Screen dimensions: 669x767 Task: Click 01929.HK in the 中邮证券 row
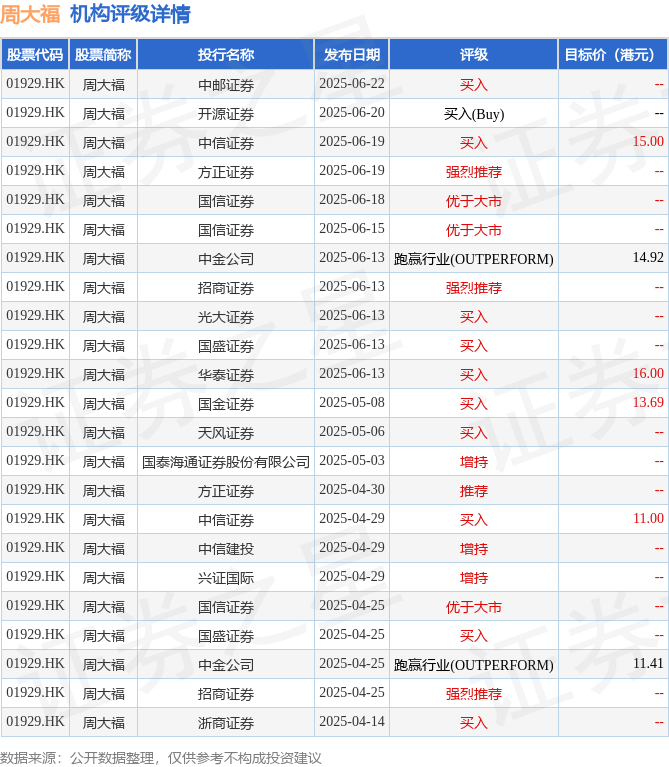tap(35, 84)
